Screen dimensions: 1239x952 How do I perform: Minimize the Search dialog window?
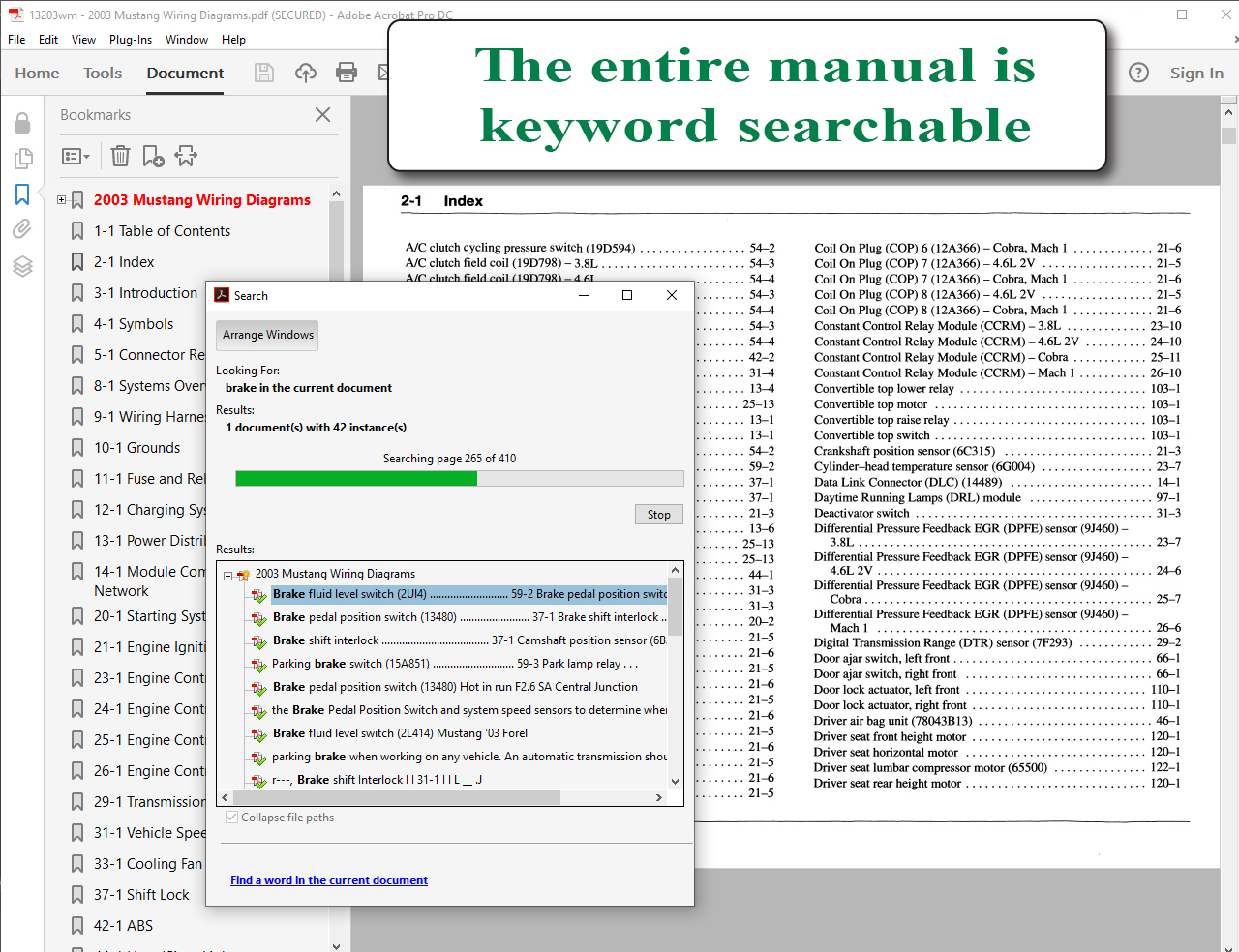(584, 295)
